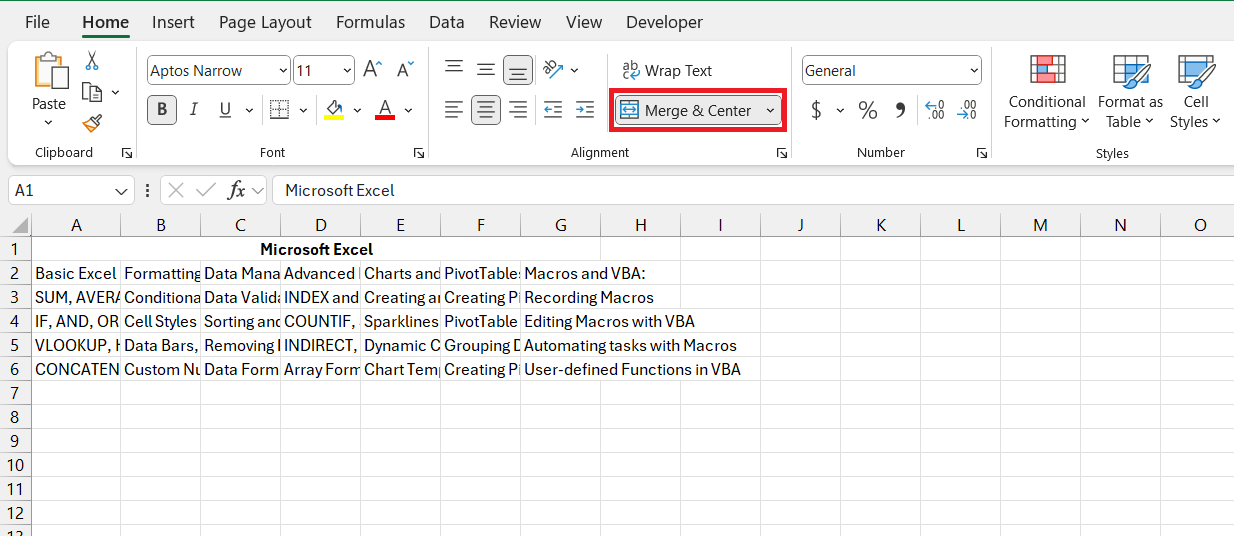Switch to the Developer tab
This screenshot has height=536, width=1234.
(x=664, y=22)
